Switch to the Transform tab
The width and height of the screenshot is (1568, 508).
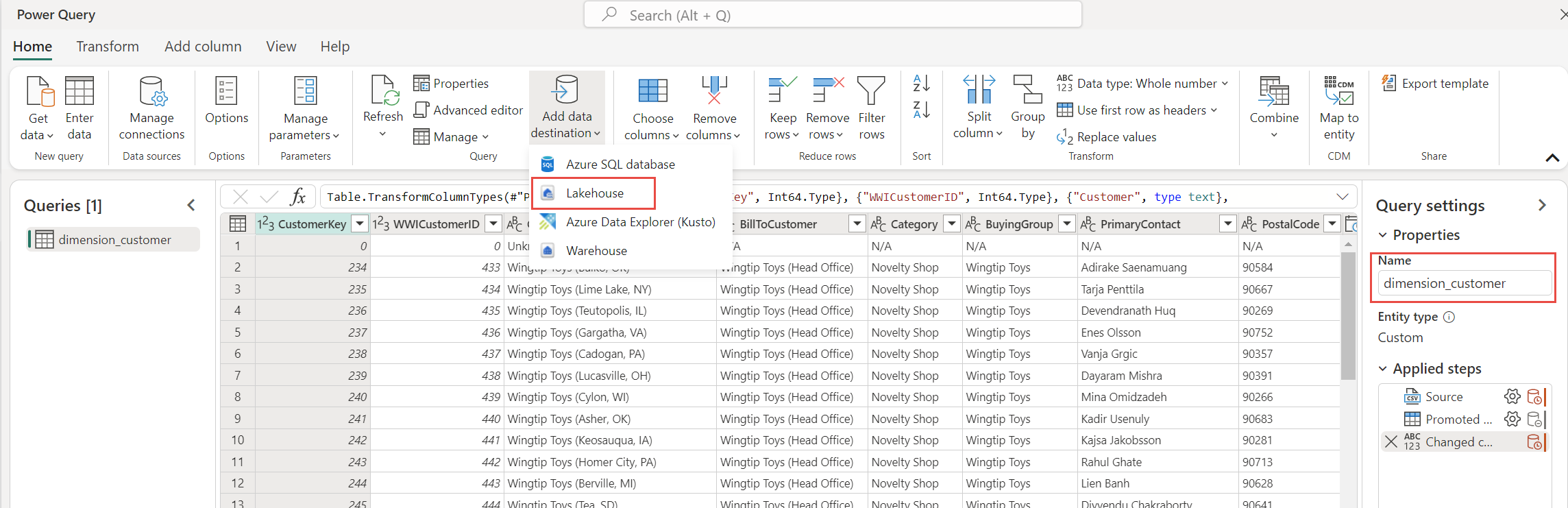pos(108,47)
